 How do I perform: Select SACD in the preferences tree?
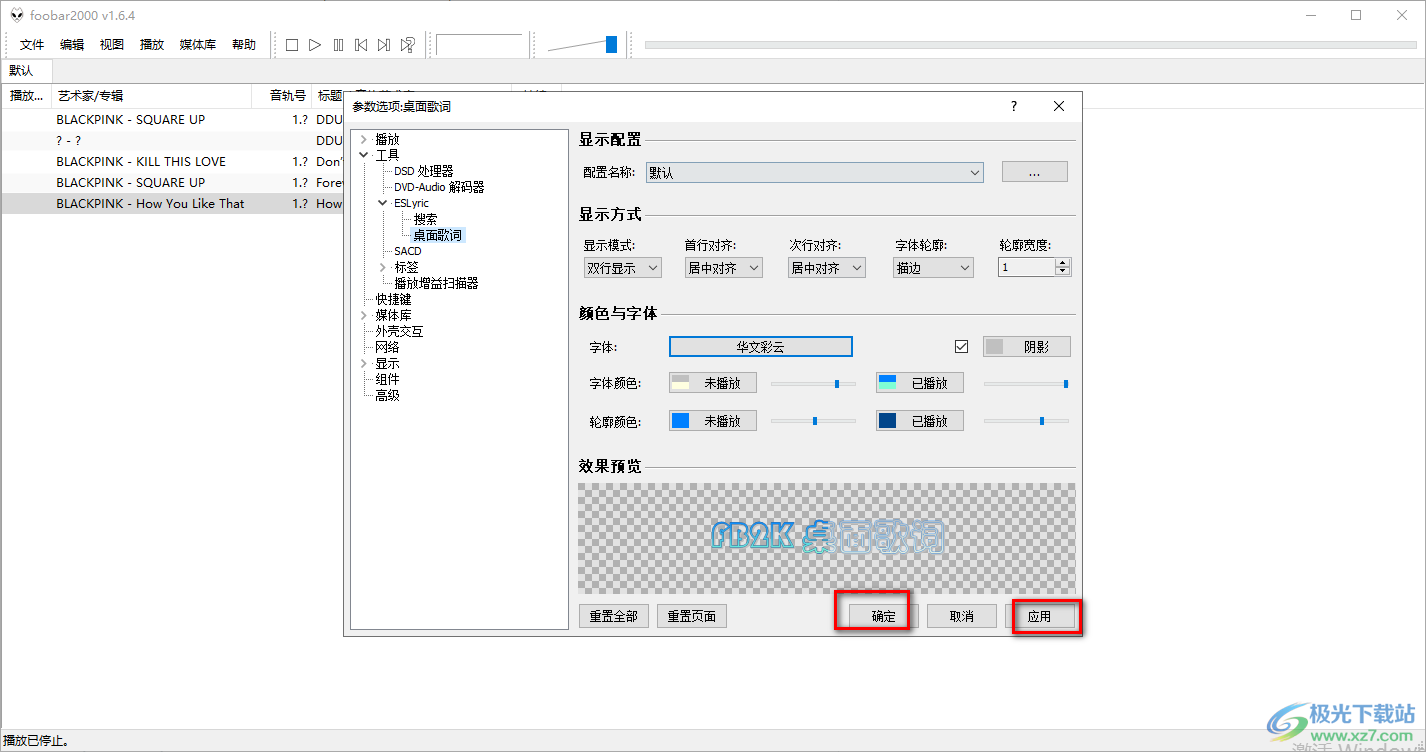pos(408,251)
